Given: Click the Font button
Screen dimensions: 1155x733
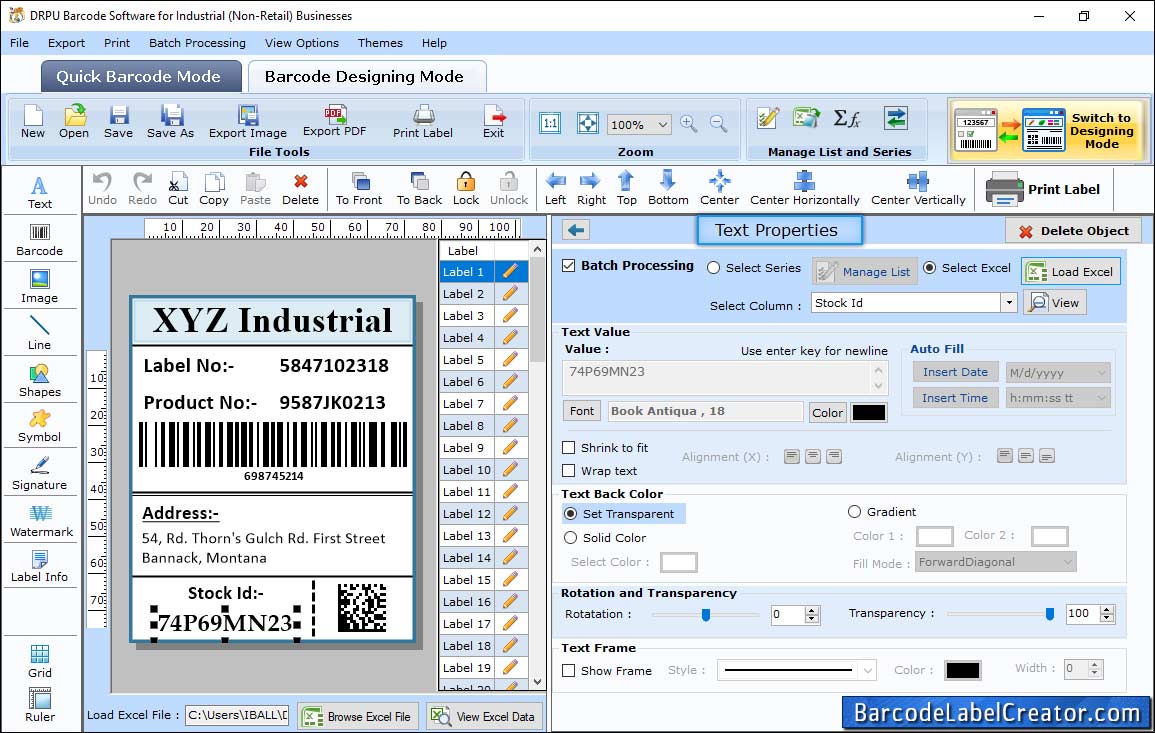Looking at the screenshot, I should [x=582, y=411].
